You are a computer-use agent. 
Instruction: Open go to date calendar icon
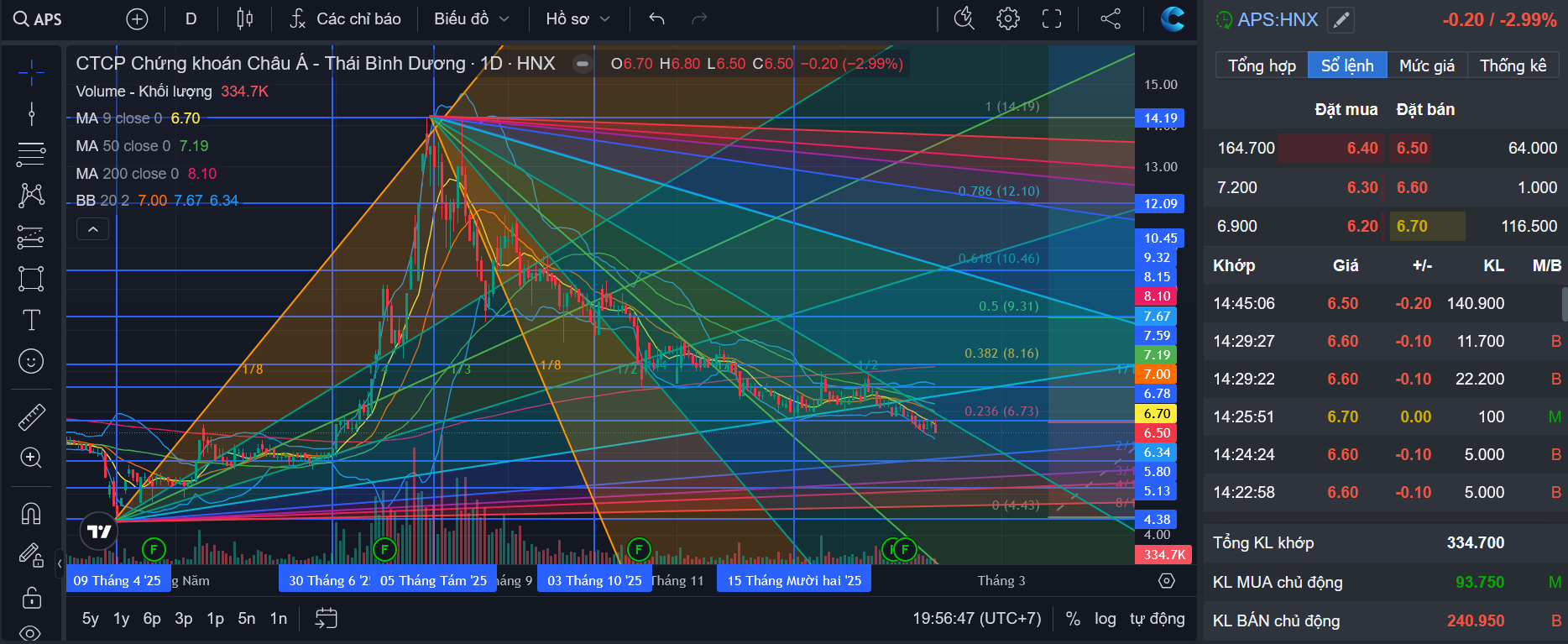[326, 619]
